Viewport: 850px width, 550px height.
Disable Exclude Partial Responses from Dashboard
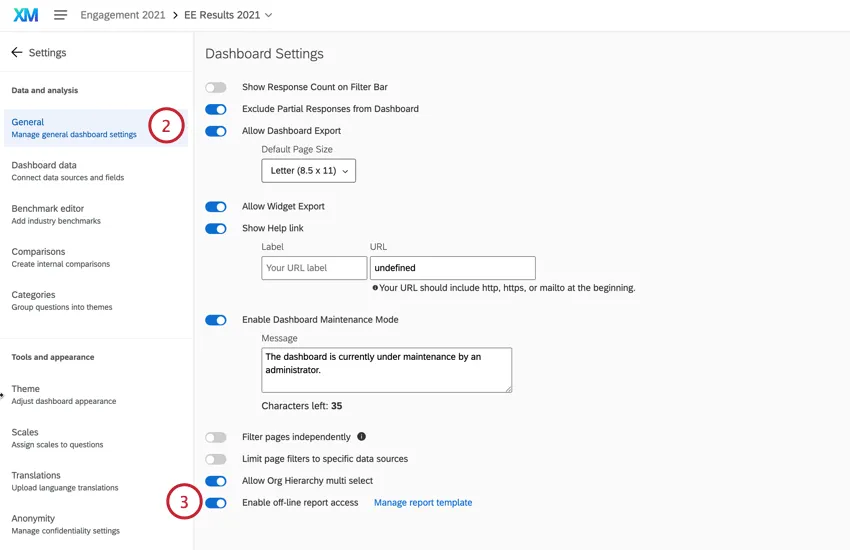(215, 109)
